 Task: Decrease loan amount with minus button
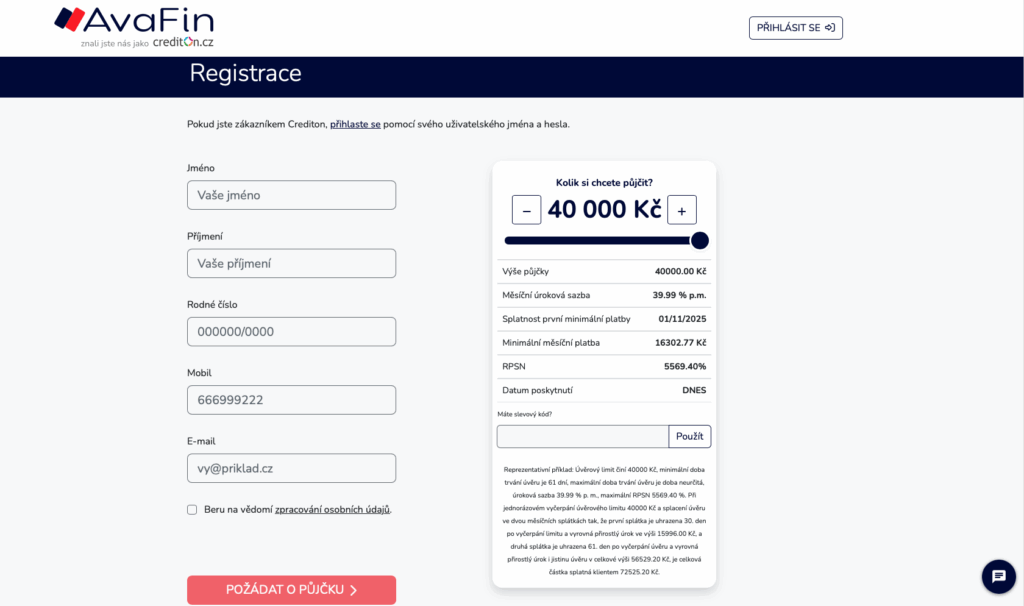click(526, 210)
